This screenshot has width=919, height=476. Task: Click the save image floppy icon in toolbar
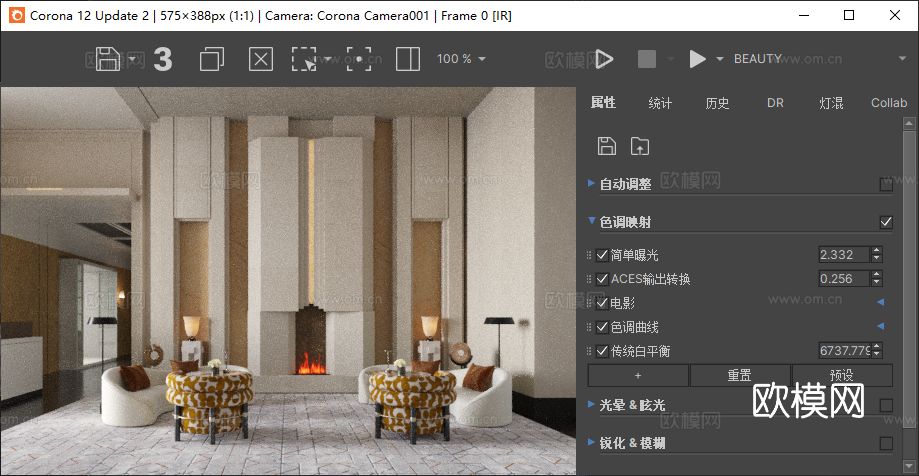tap(108, 59)
